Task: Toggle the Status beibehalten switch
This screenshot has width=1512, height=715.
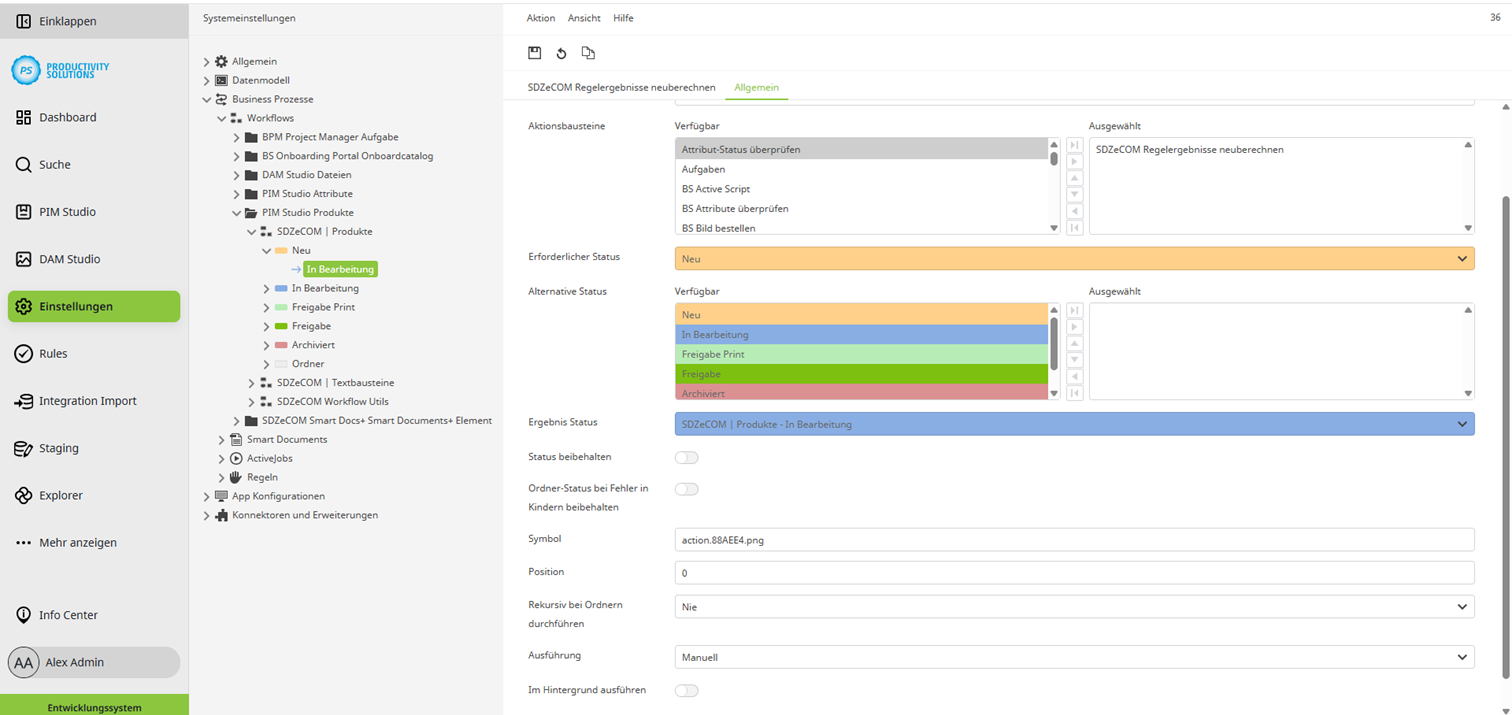Action: tap(686, 458)
